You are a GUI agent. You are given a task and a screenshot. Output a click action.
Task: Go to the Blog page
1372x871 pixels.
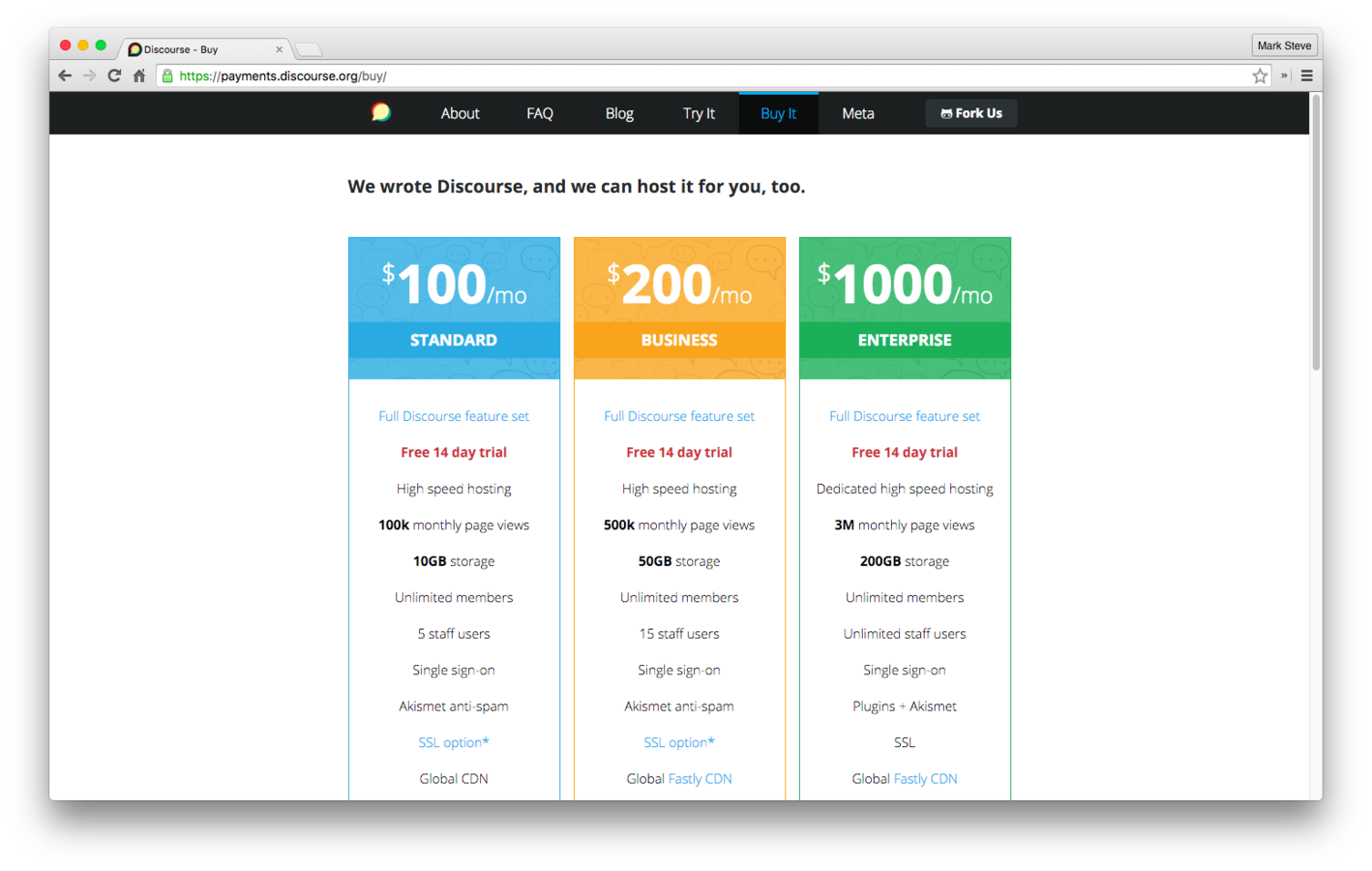[619, 113]
